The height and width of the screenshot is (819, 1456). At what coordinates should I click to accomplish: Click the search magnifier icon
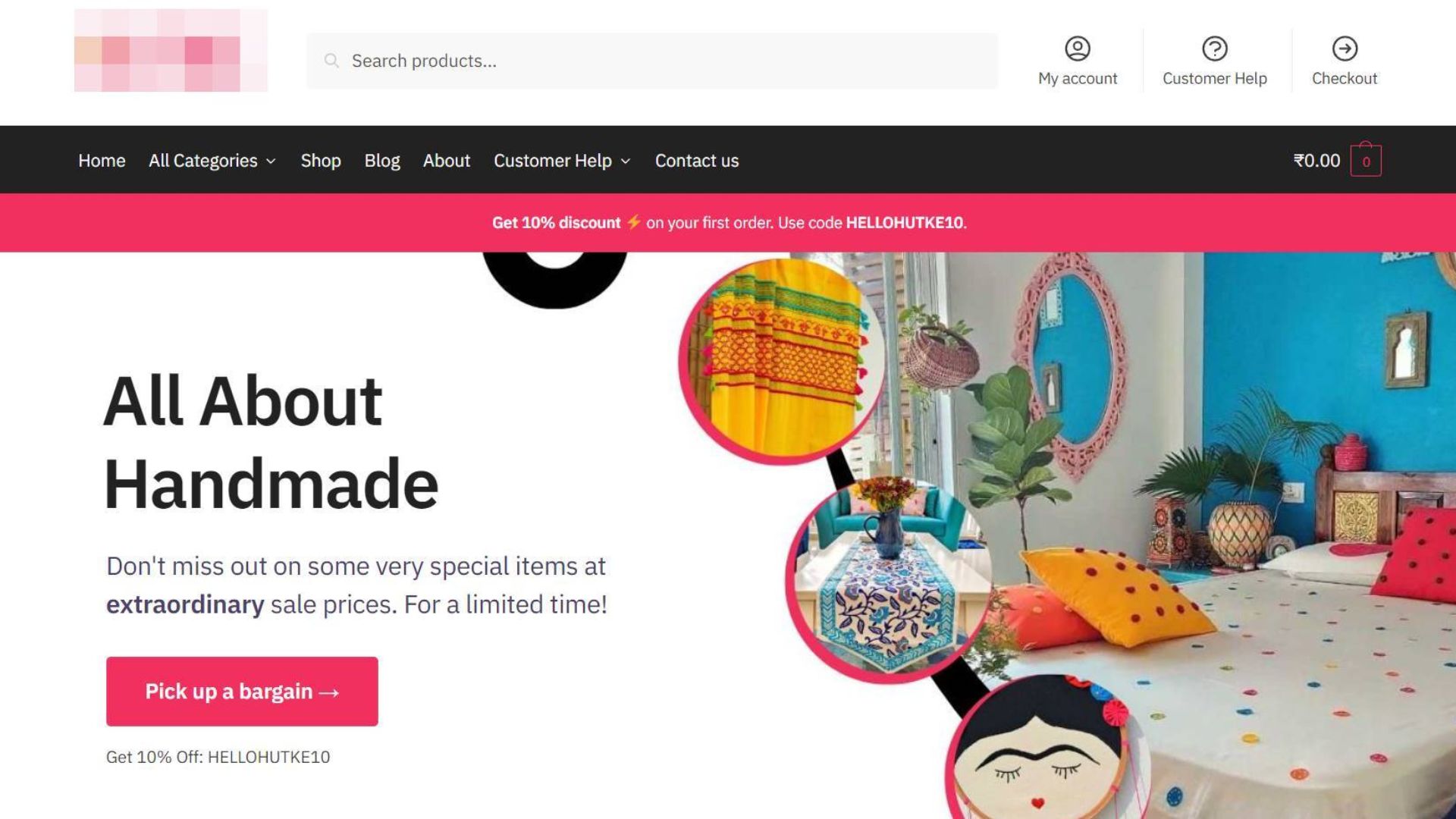331,61
